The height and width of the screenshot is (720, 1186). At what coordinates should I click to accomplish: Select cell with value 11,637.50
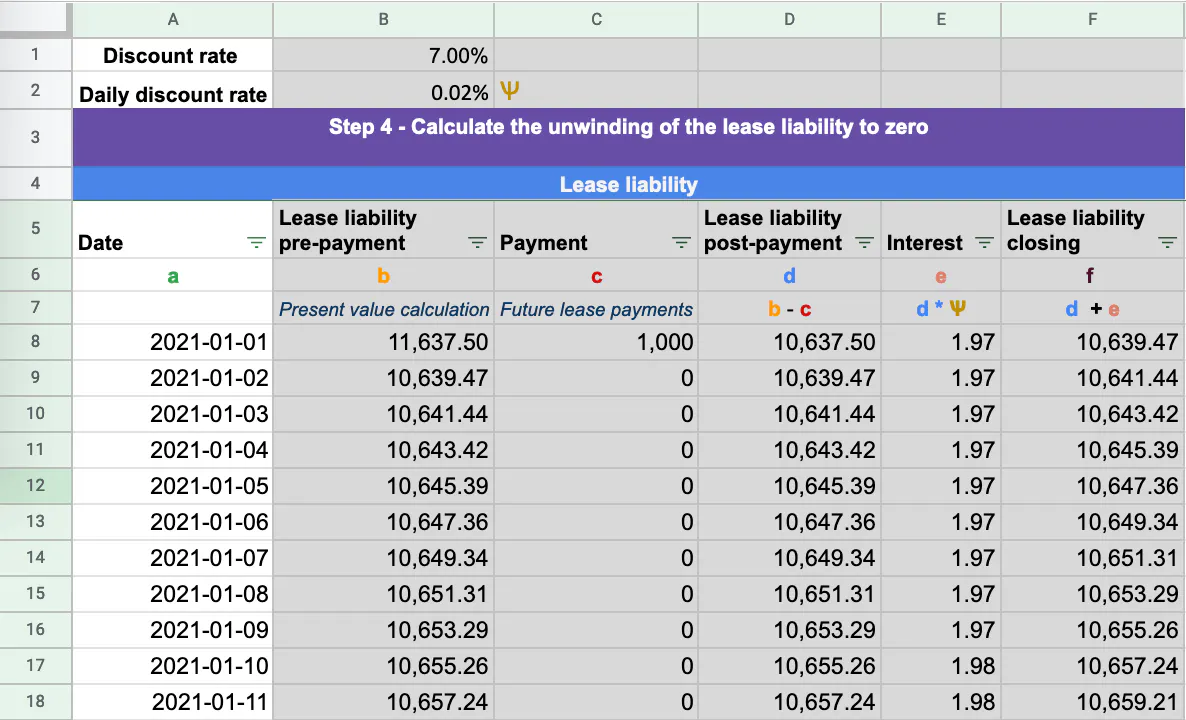tap(383, 342)
